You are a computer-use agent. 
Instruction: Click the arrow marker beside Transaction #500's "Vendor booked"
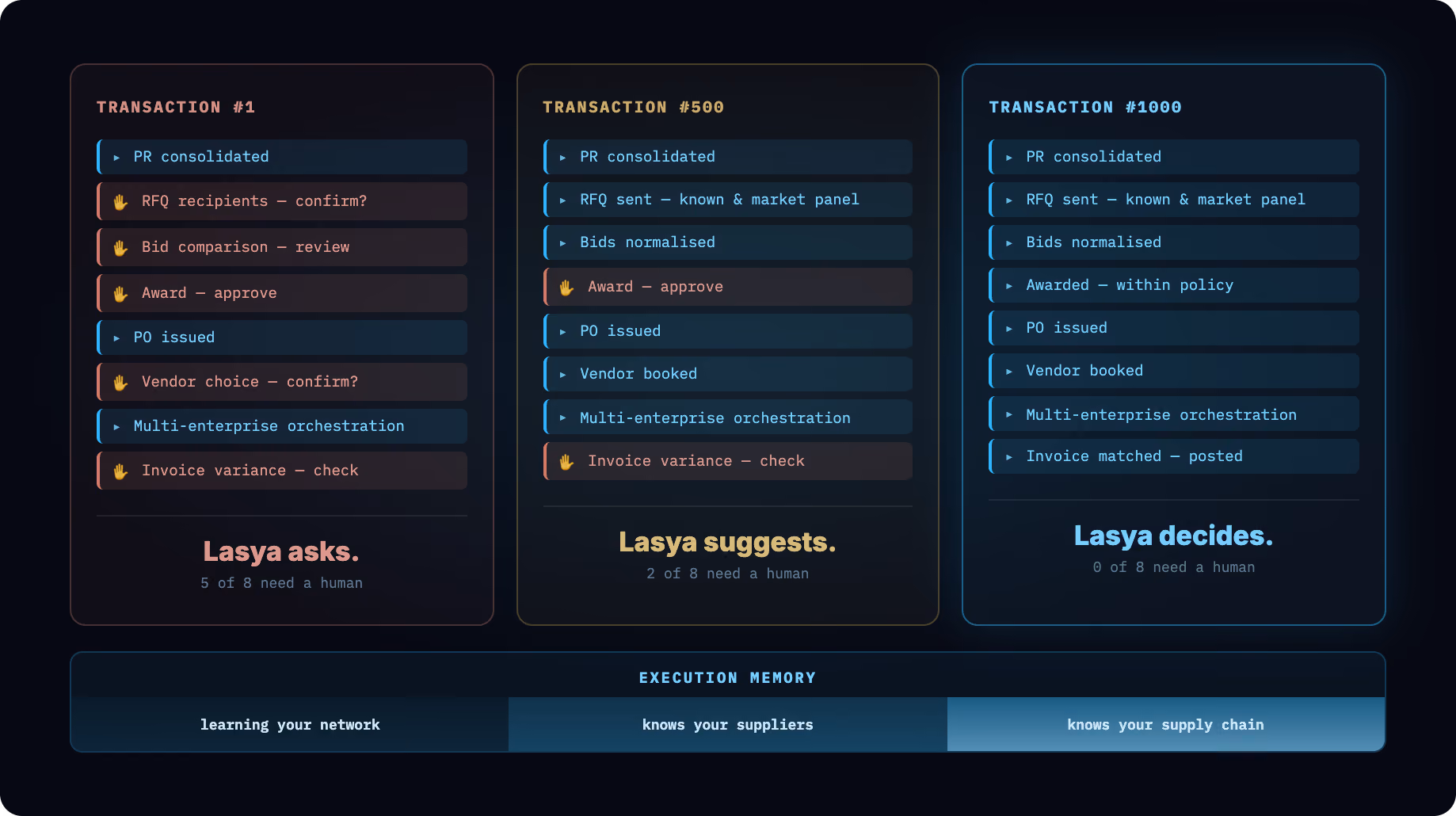[562, 375]
